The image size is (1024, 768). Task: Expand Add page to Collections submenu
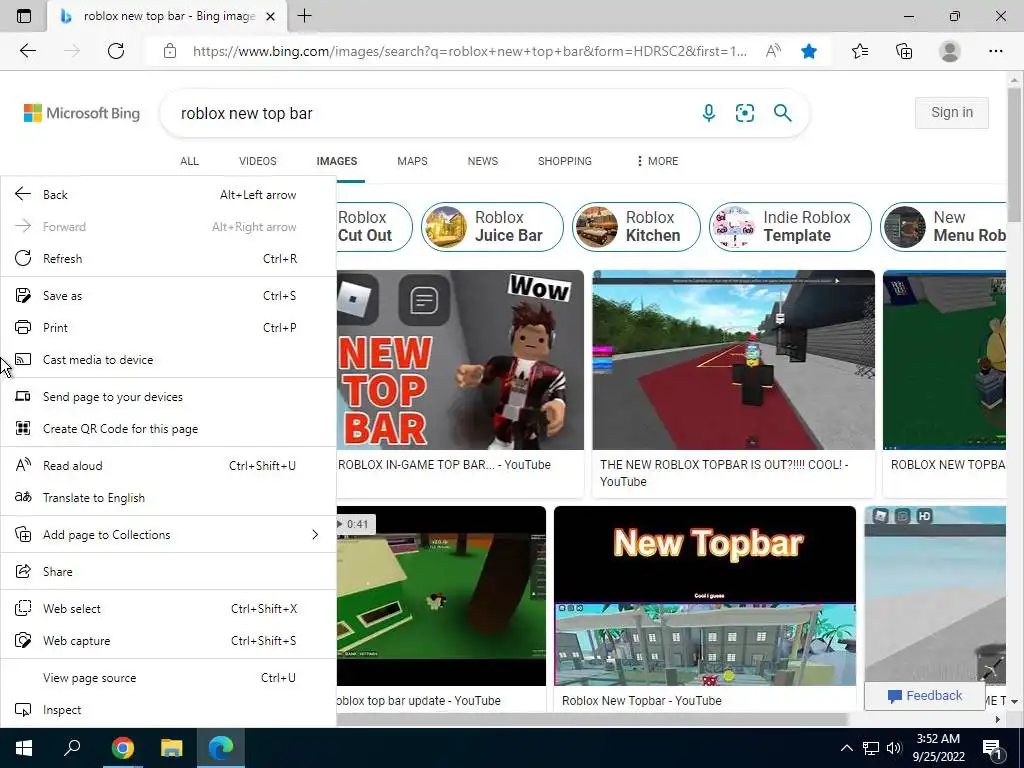coord(168,535)
